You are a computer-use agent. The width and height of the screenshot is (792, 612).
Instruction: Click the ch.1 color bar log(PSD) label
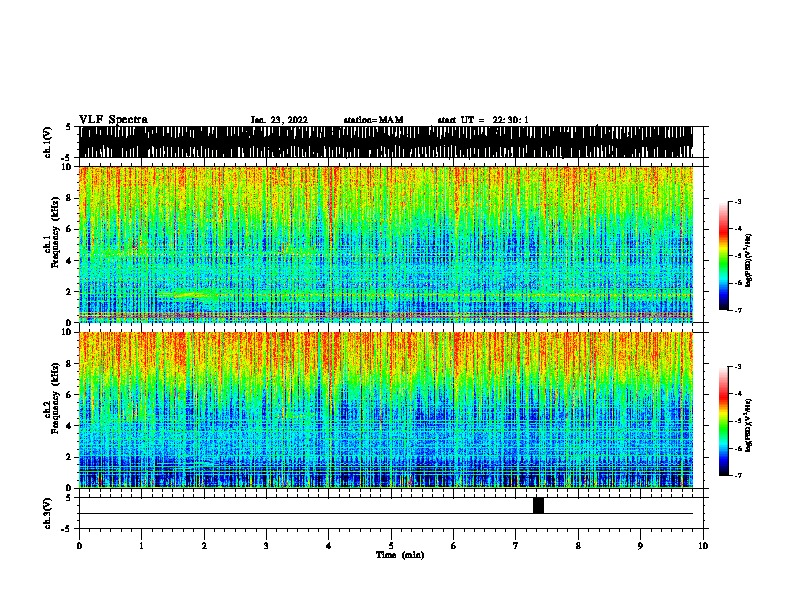(x=749, y=261)
